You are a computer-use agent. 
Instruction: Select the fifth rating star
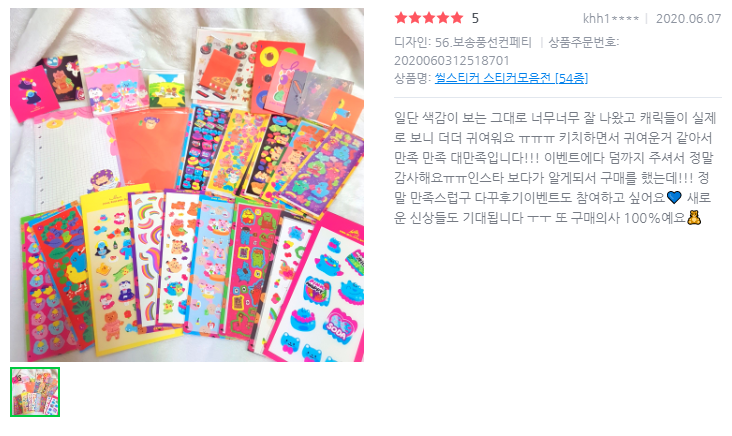point(457,18)
